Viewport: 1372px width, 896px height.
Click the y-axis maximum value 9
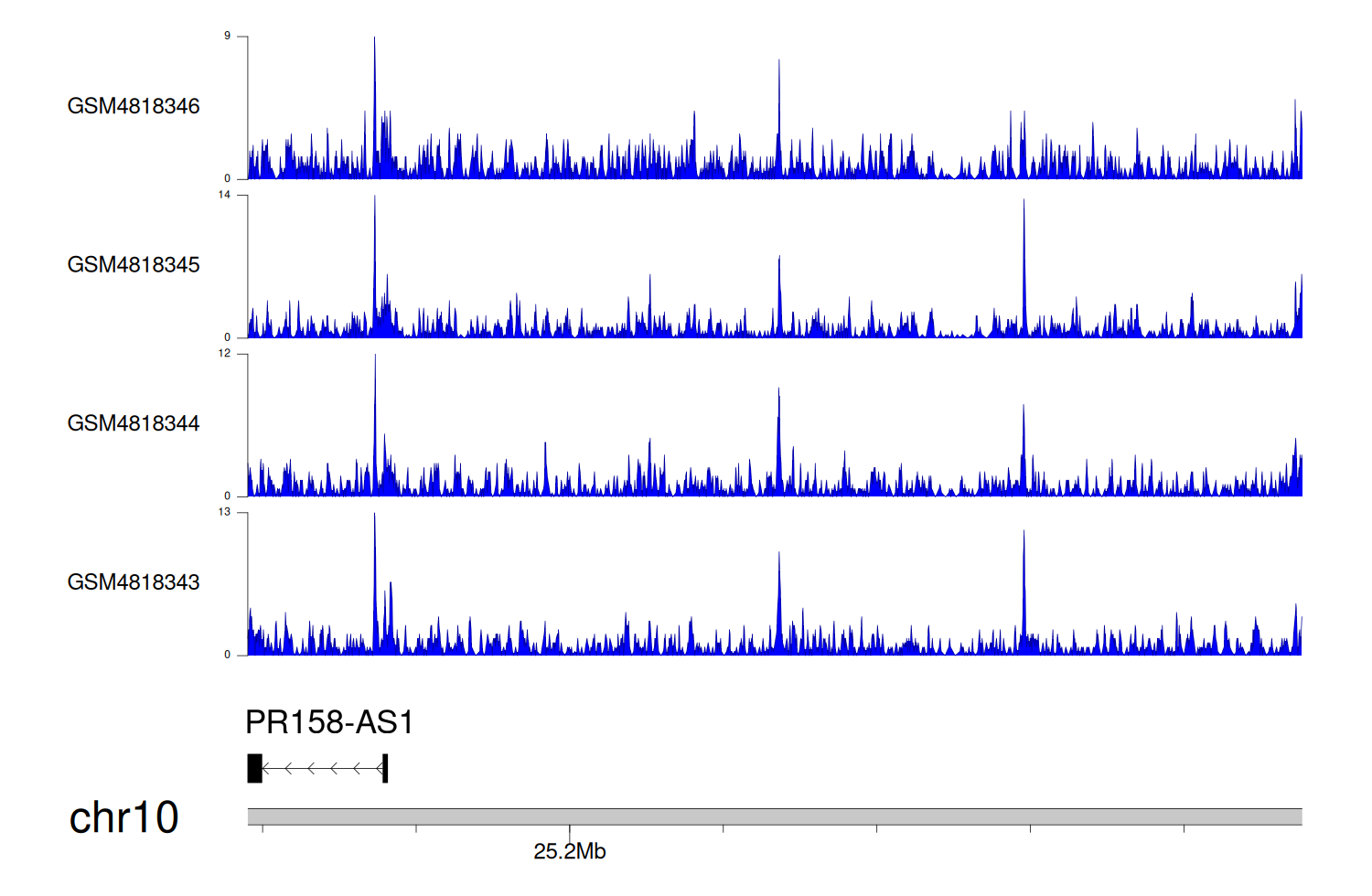pos(228,36)
